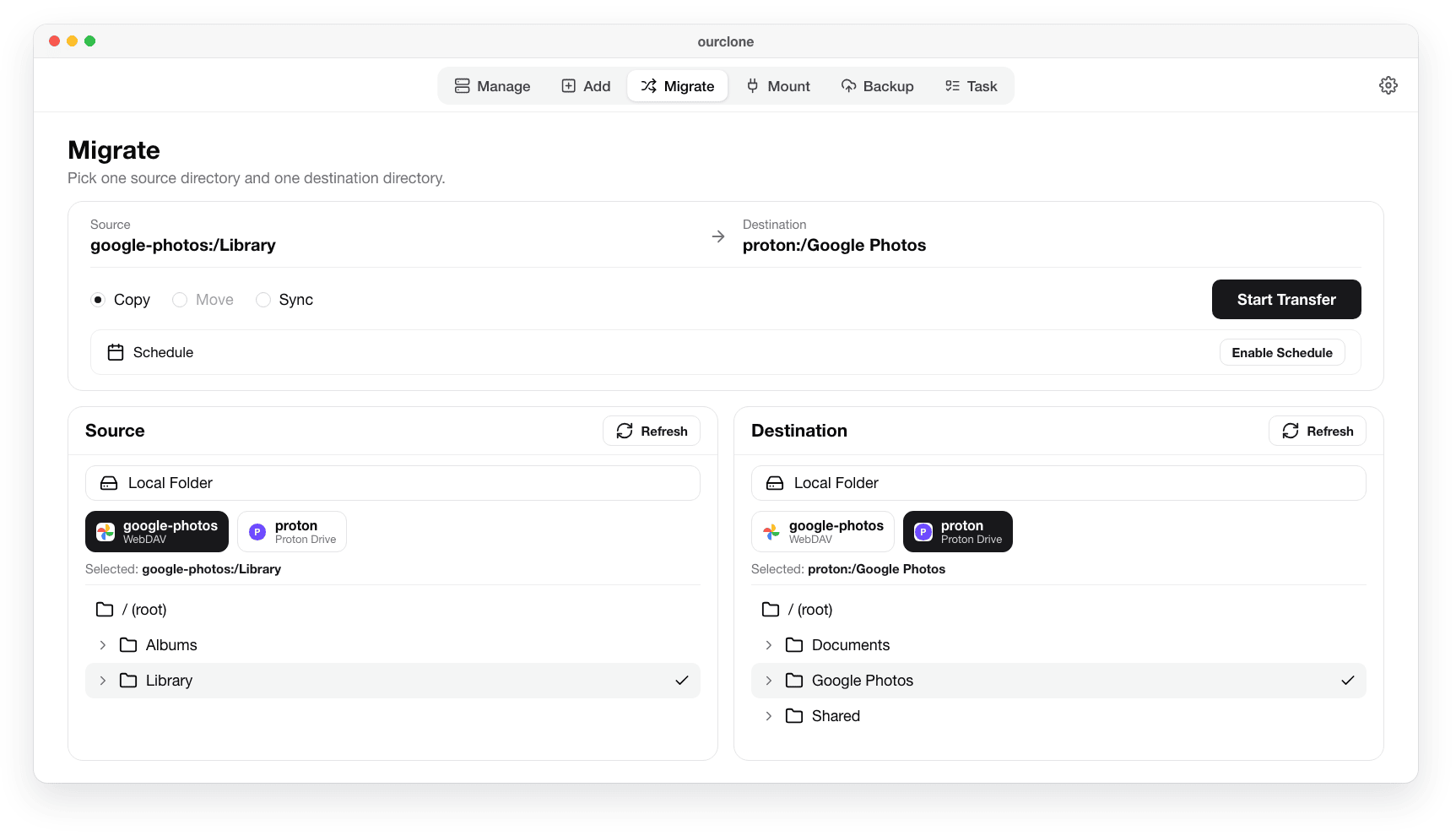Viewport: 1456px width, 836px height.
Task: Click the Proton logo in Destination panel
Action: (923, 532)
